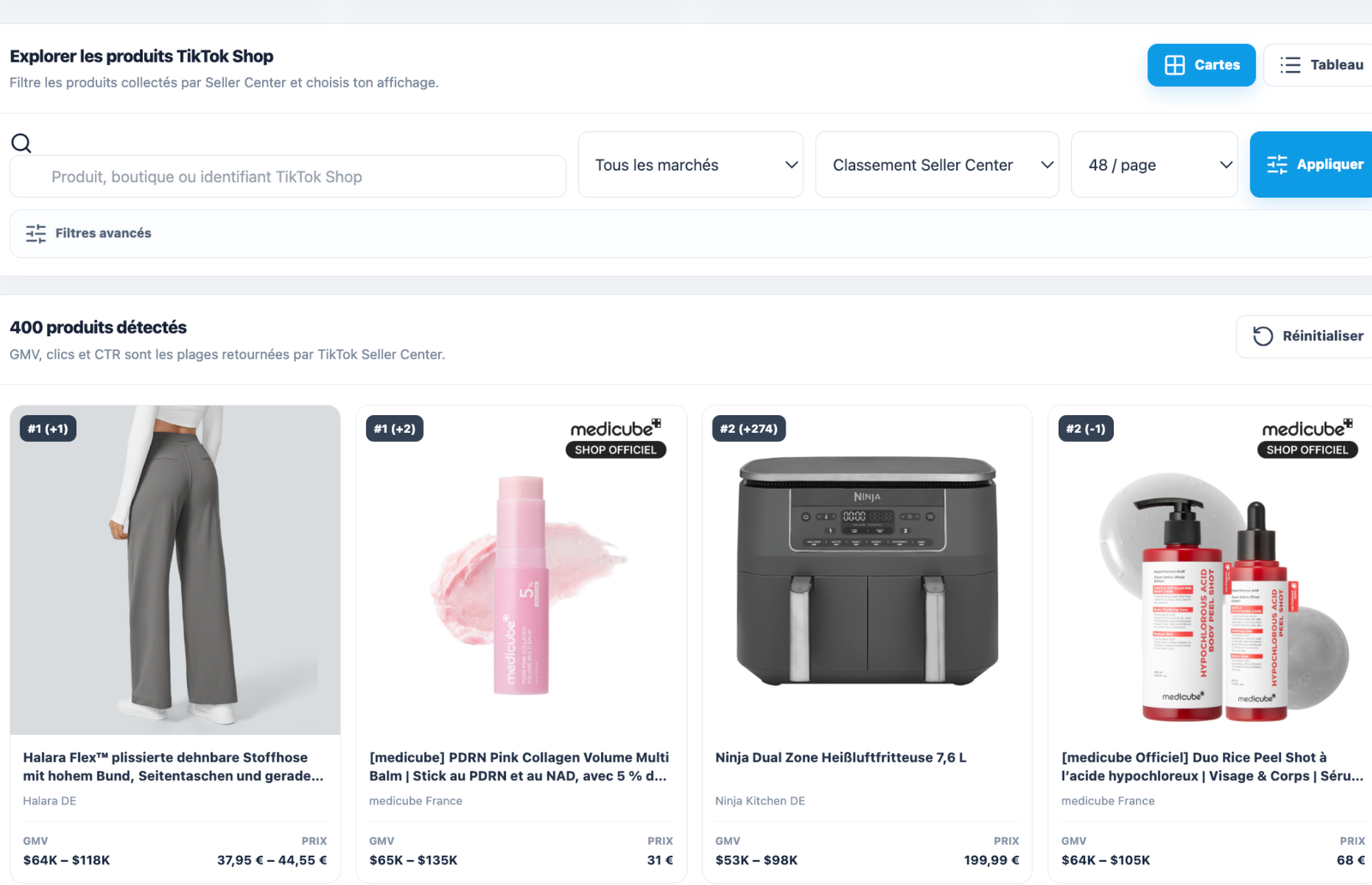Open the 48 / page dropdown

1154,165
